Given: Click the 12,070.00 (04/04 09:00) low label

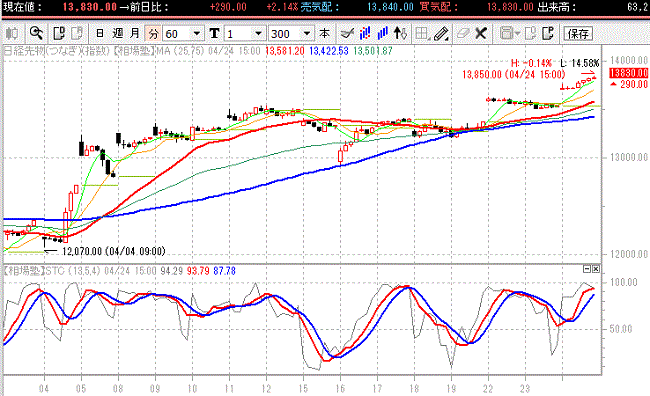Looking at the screenshot, I should [114, 251].
